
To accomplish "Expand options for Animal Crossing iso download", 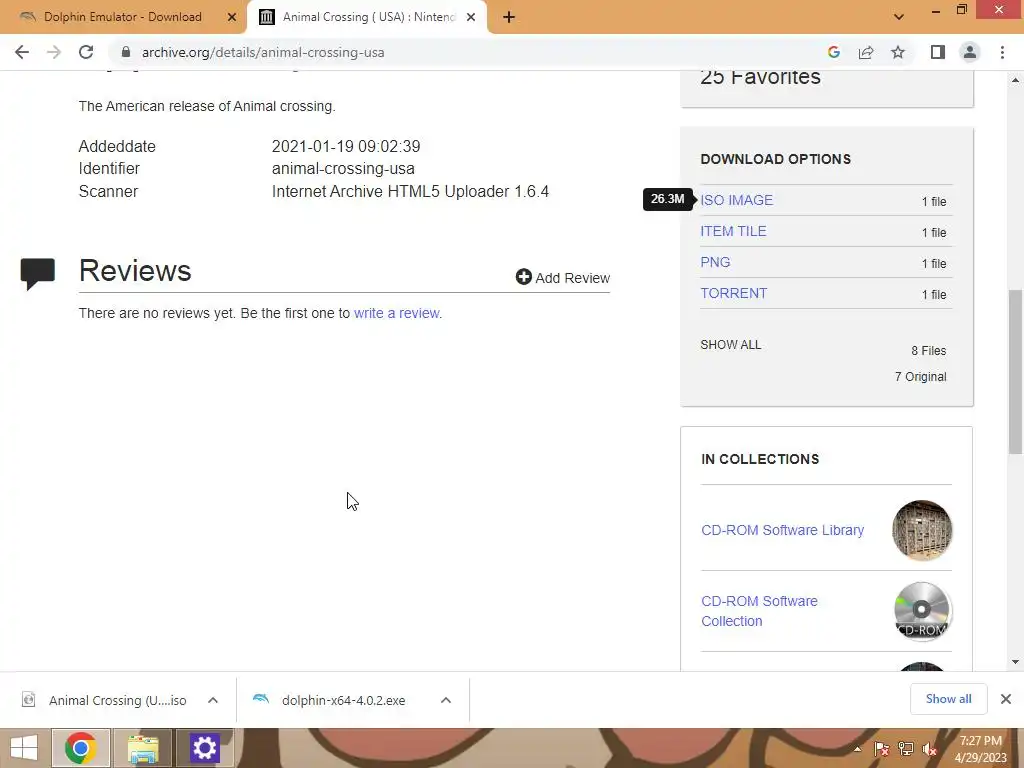I will tap(213, 700).
